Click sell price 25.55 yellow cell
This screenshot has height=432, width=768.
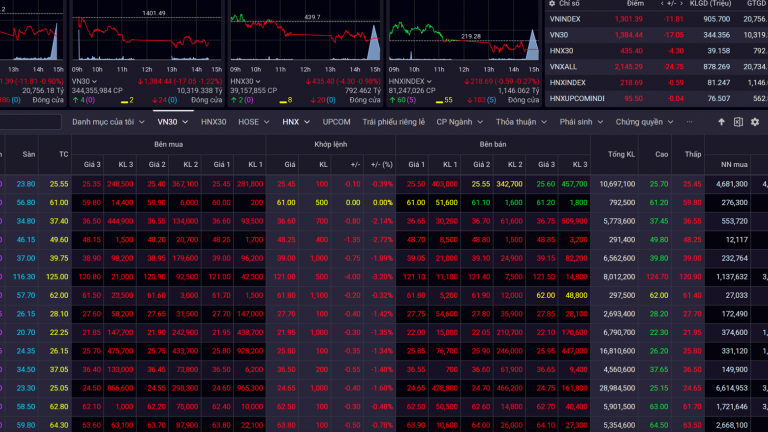coord(481,184)
